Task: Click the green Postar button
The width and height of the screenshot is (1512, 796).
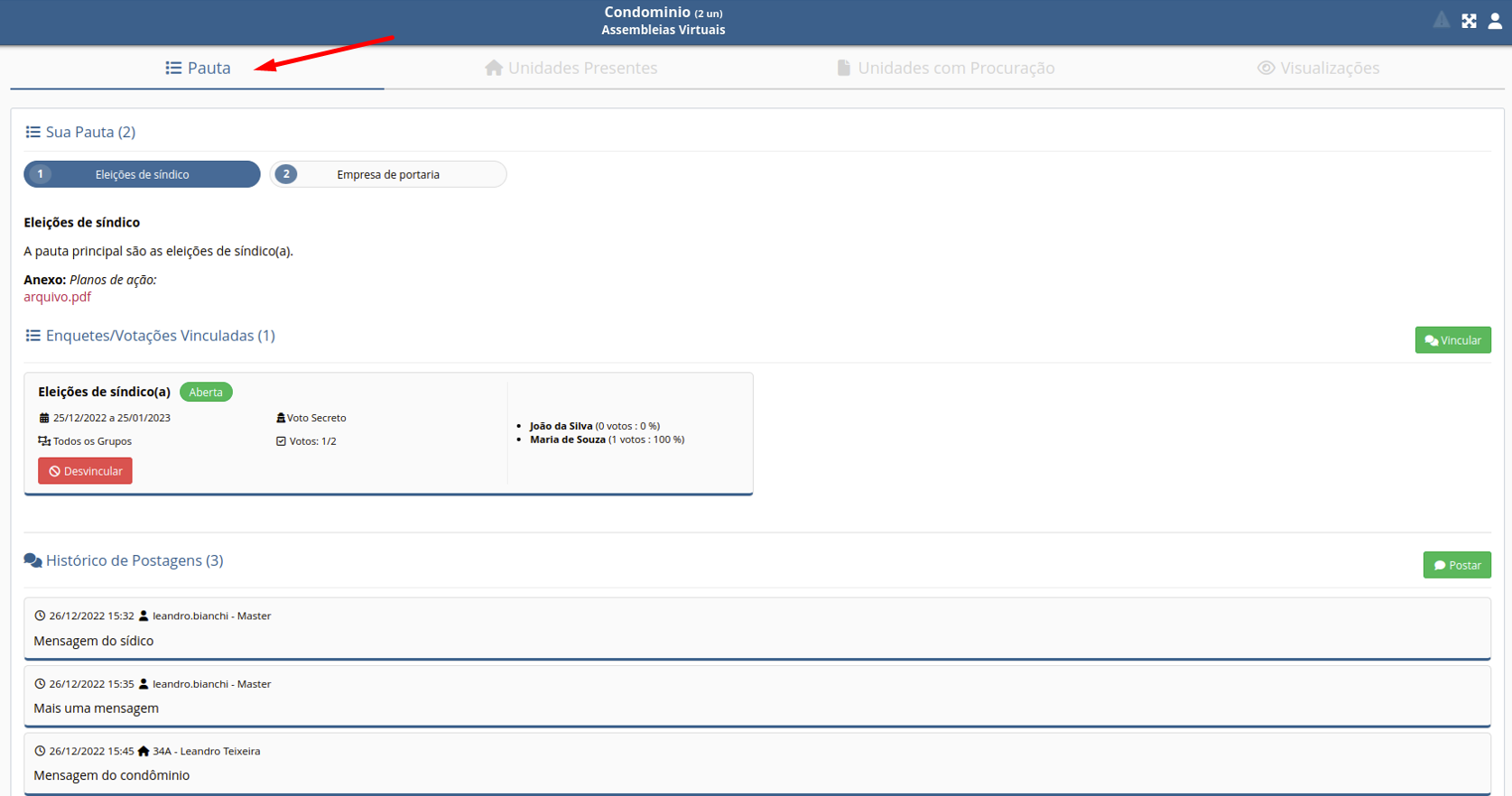Action: click(1456, 565)
